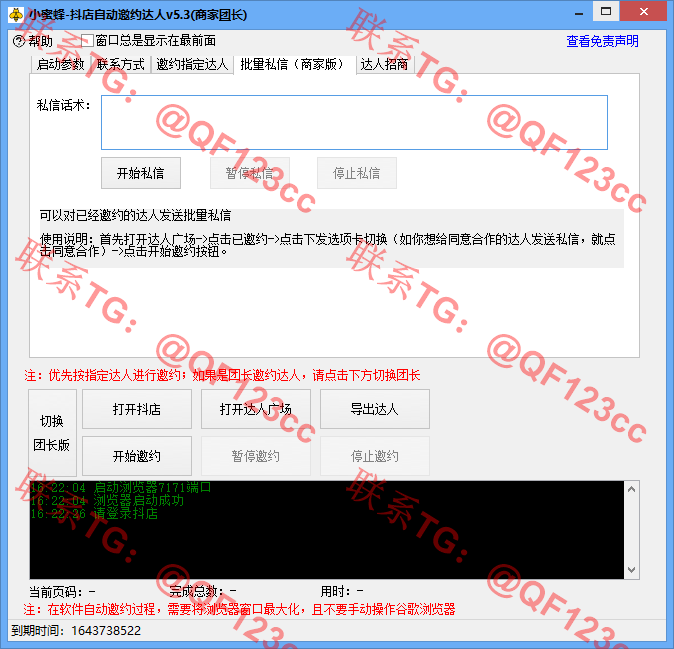This screenshot has width=674, height=649.
Task: Click the red note starting 注：优先按指定达人进行邀约
Action: [x=222, y=375]
